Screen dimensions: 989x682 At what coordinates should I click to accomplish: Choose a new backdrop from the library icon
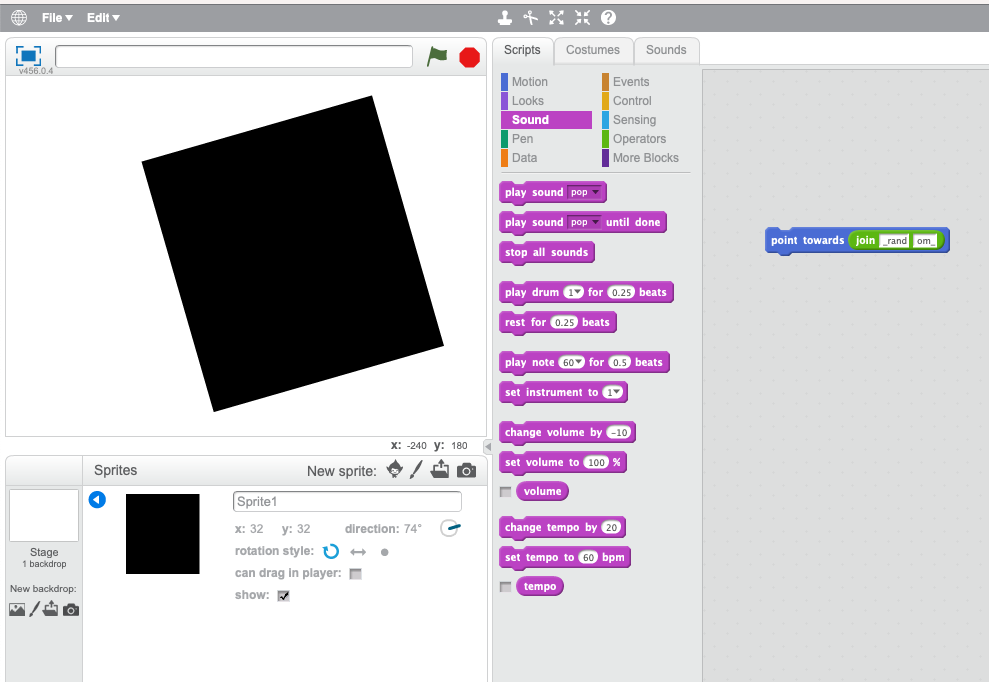point(17,609)
